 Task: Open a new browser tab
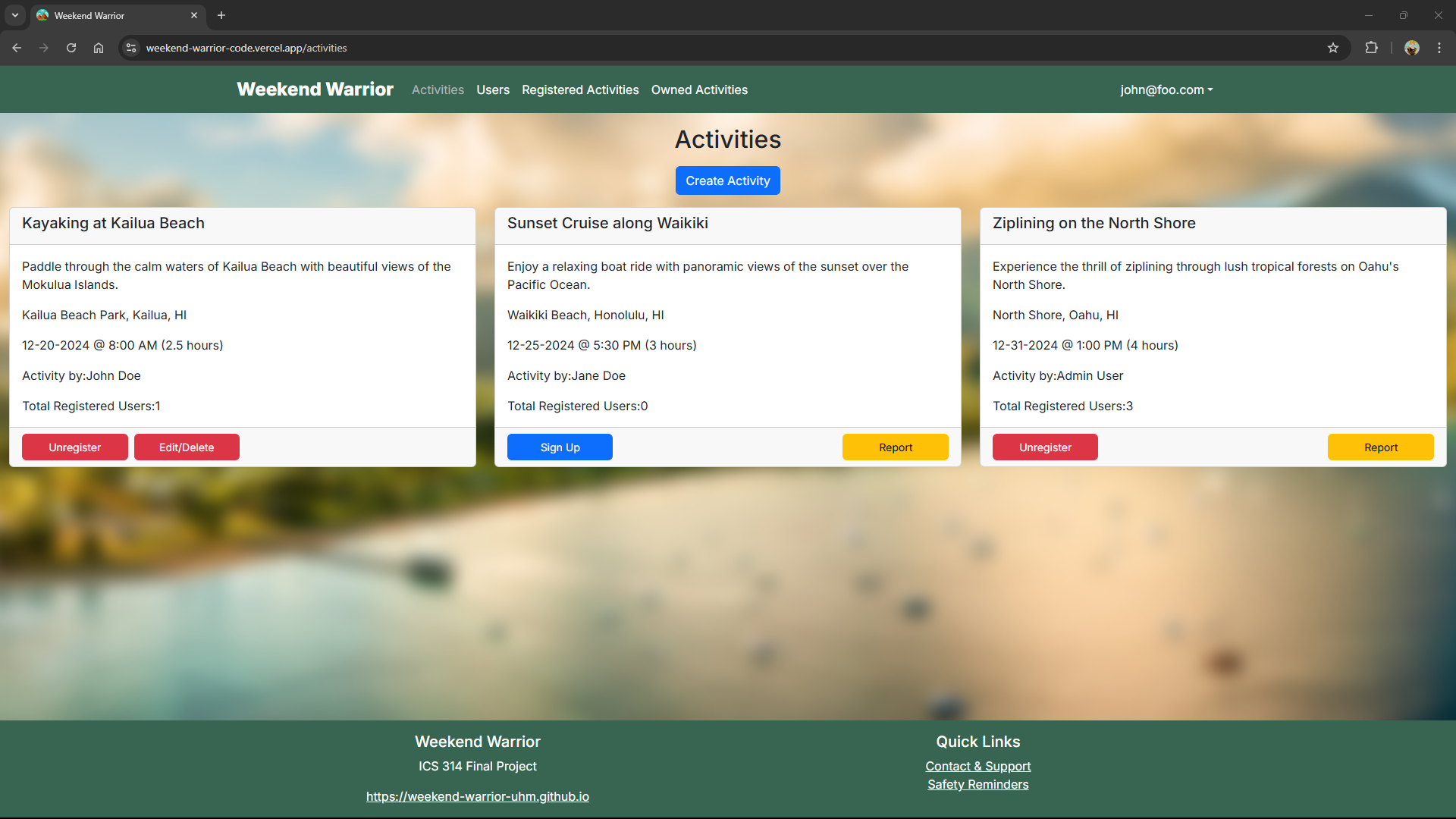click(x=221, y=15)
